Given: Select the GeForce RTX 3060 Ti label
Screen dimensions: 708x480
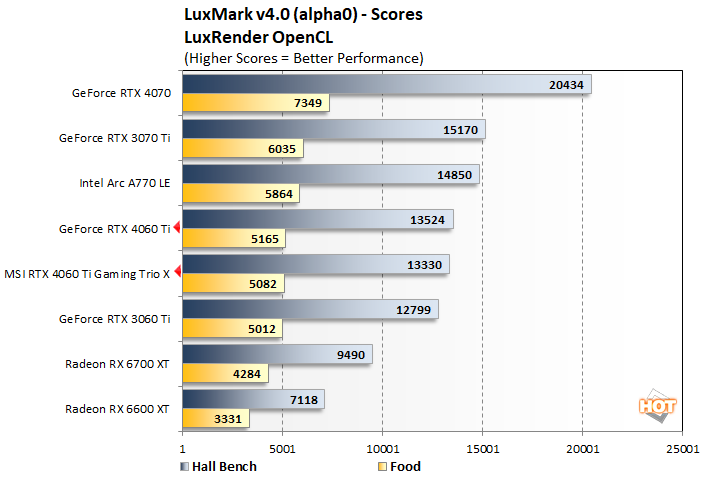Looking at the screenshot, I should click(x=115, y=319).
